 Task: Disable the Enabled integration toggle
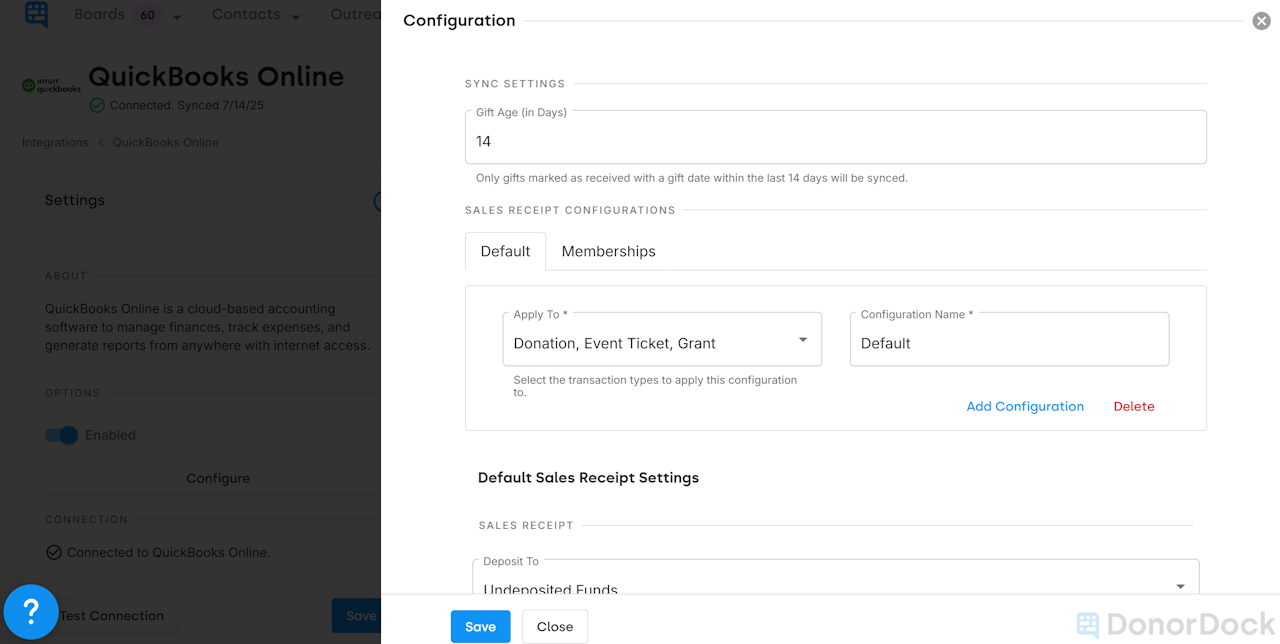(x=61, y=435)
